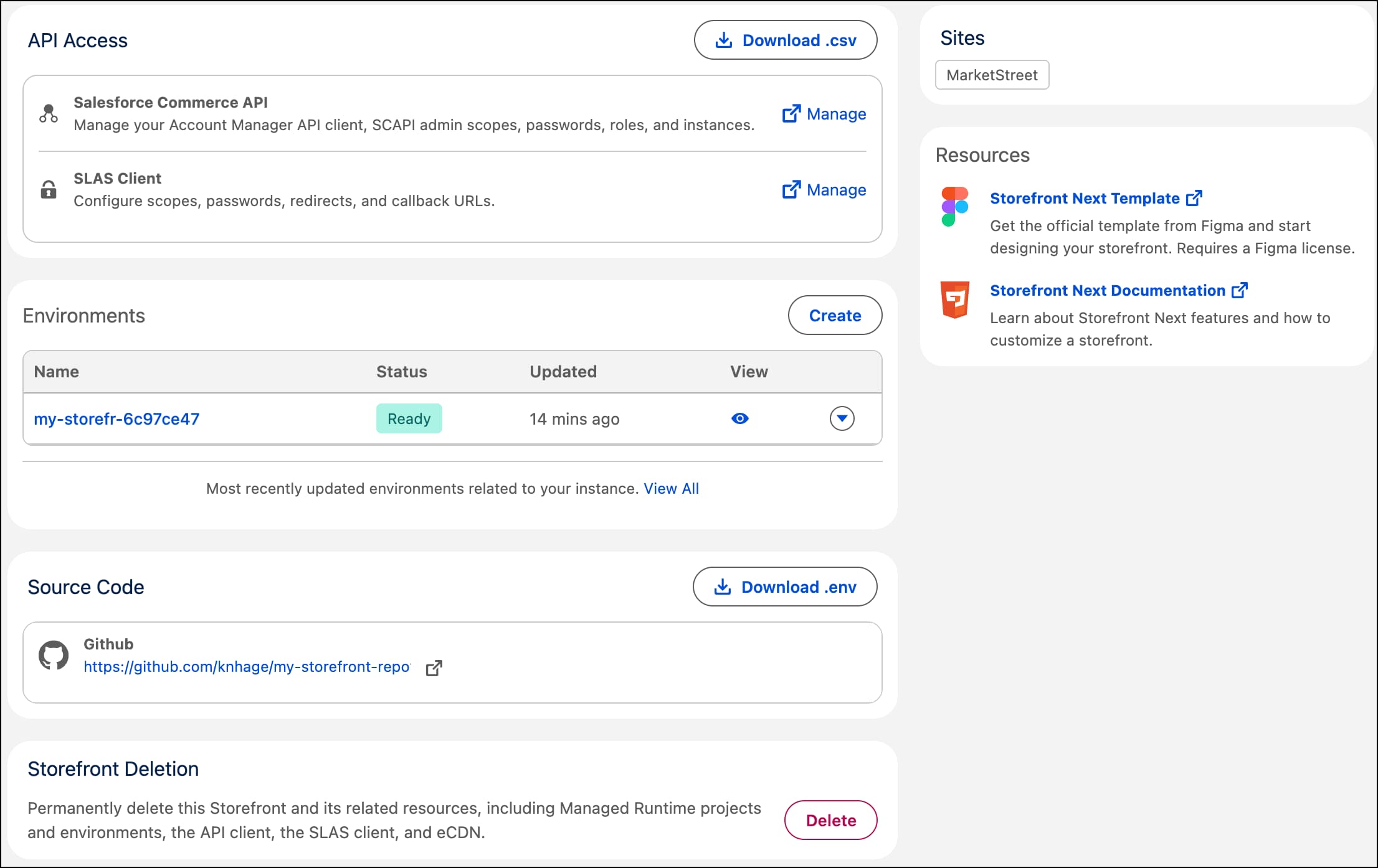Click the Environments heading
This screenshot has height=868, width=1378.
pos(84,316)
